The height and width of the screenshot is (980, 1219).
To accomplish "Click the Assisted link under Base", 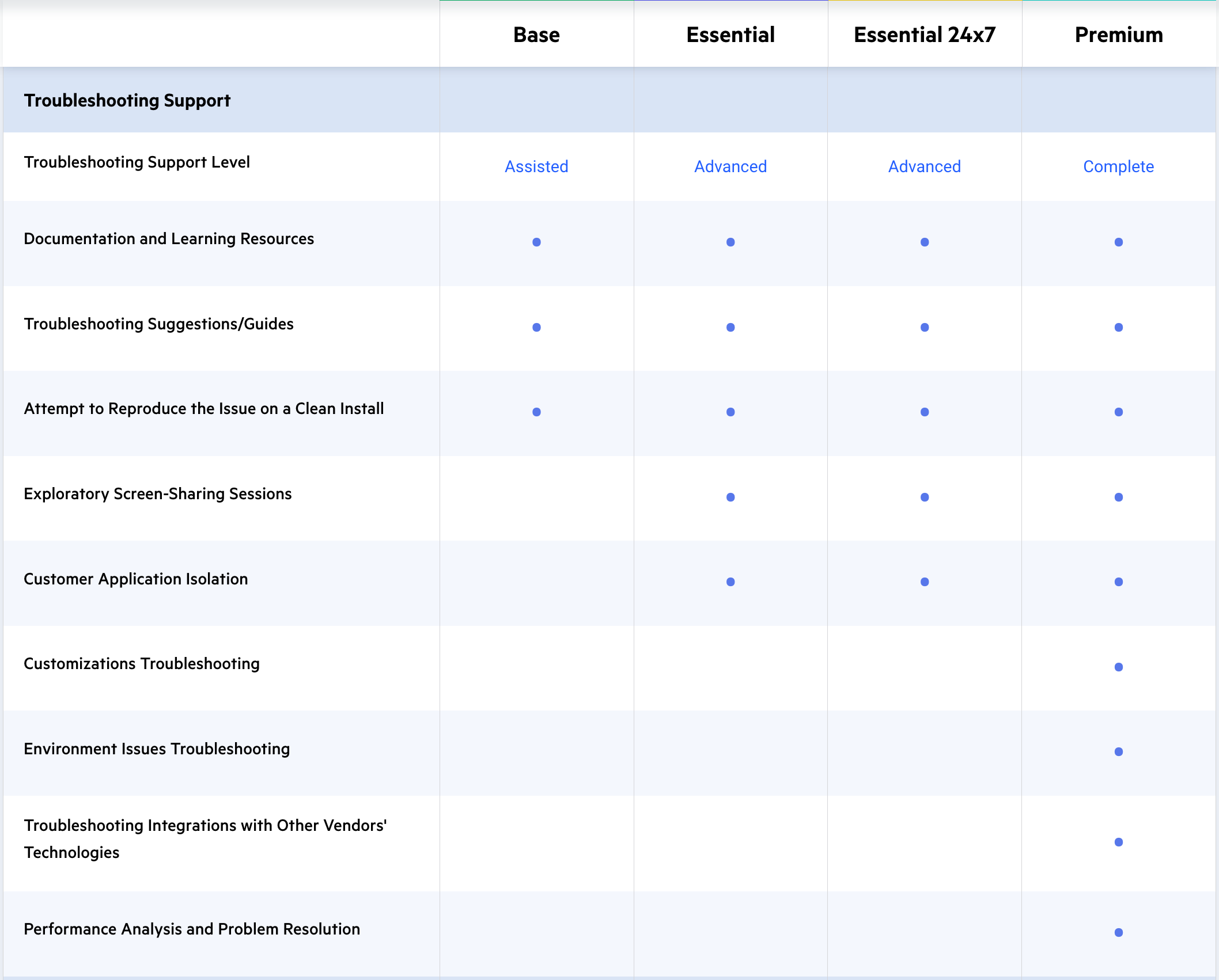I will [x=536, y=166].
